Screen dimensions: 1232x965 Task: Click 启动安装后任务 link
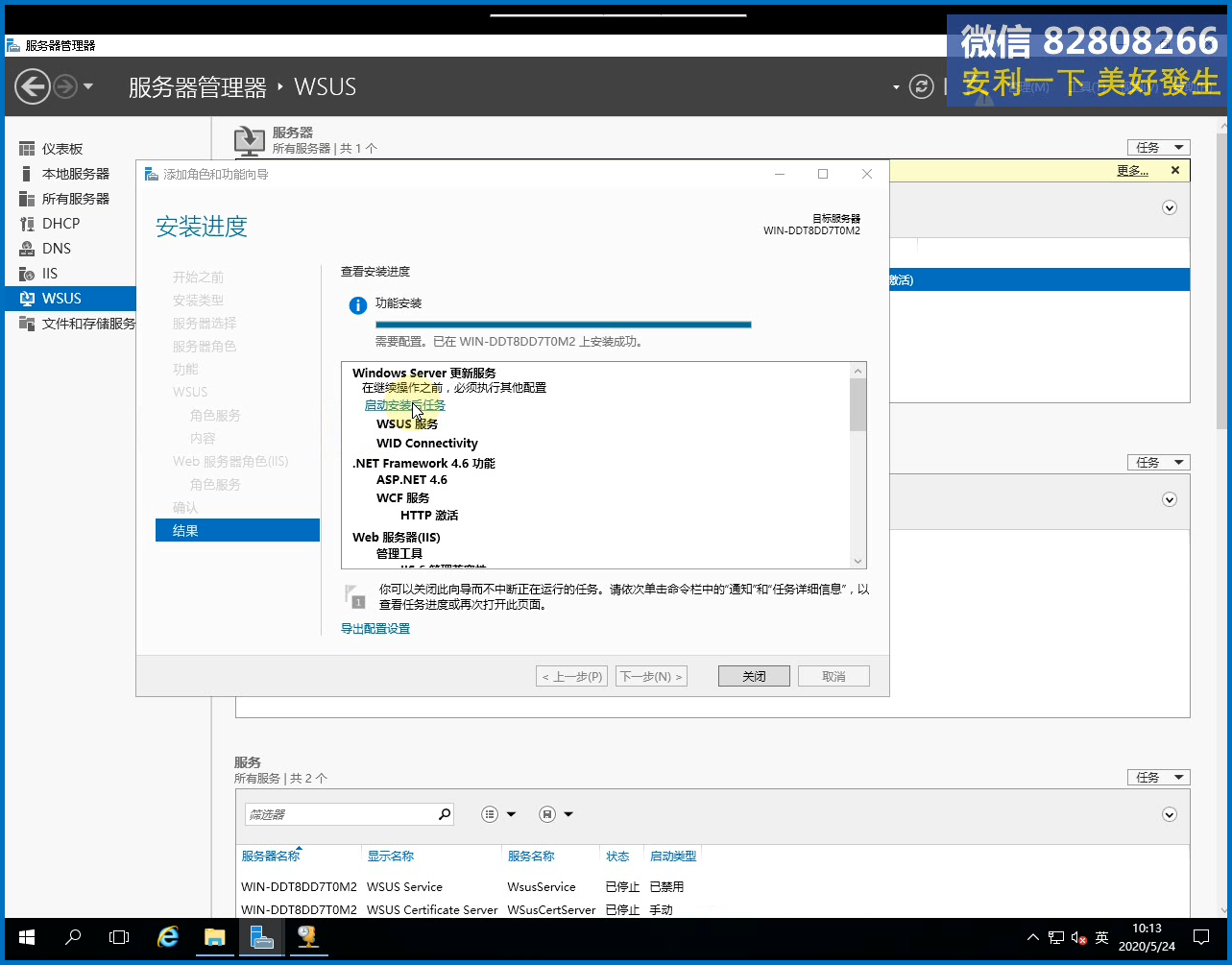pyautogui.click(x=404, y=405)
